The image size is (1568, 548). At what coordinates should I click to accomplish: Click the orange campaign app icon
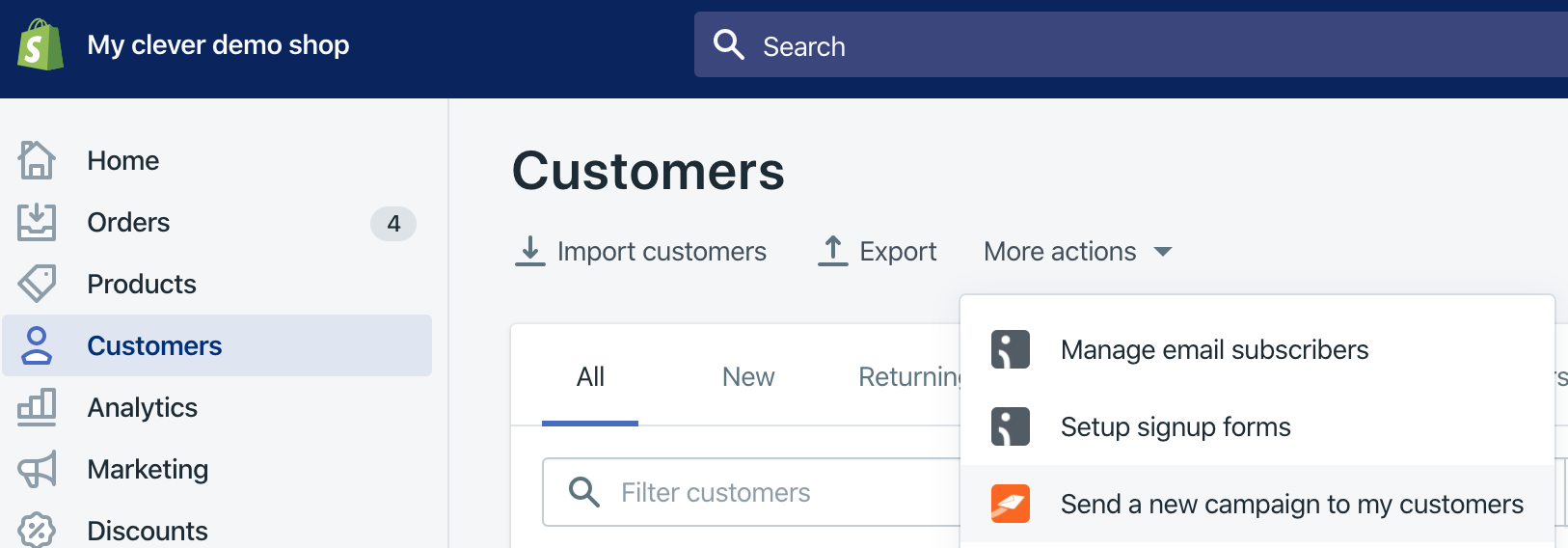[x=1011, y=504]
